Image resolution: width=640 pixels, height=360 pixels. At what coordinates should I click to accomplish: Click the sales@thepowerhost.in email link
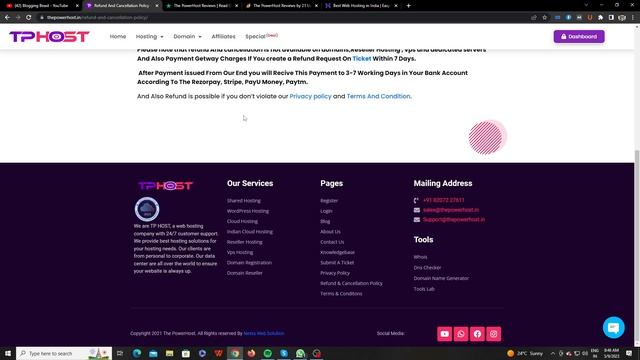click(451, 210)
